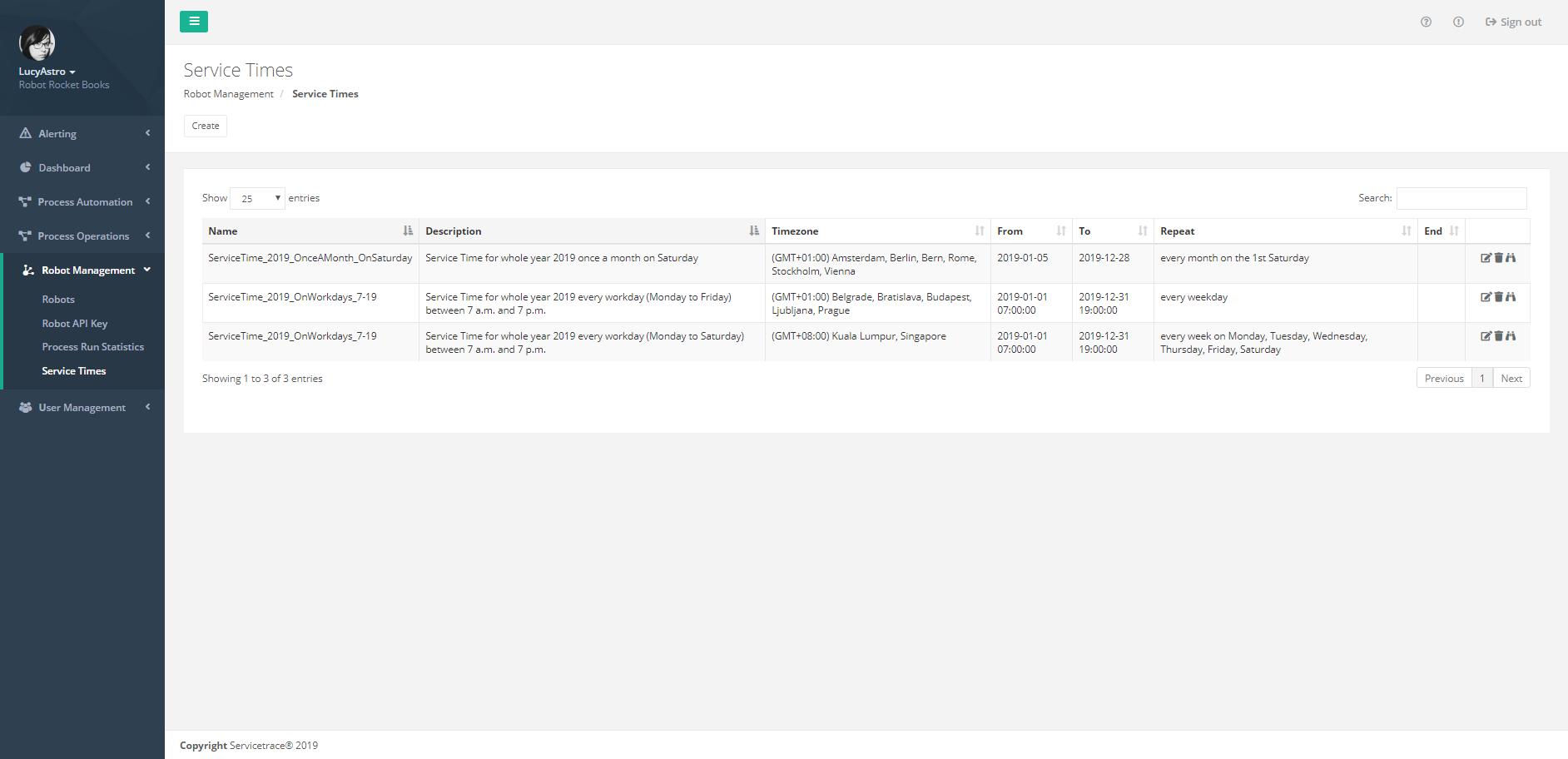The width and height of the screenshot is (1568, 759).
Task: Open Robots in the sidebar
Action: (58, 300)
